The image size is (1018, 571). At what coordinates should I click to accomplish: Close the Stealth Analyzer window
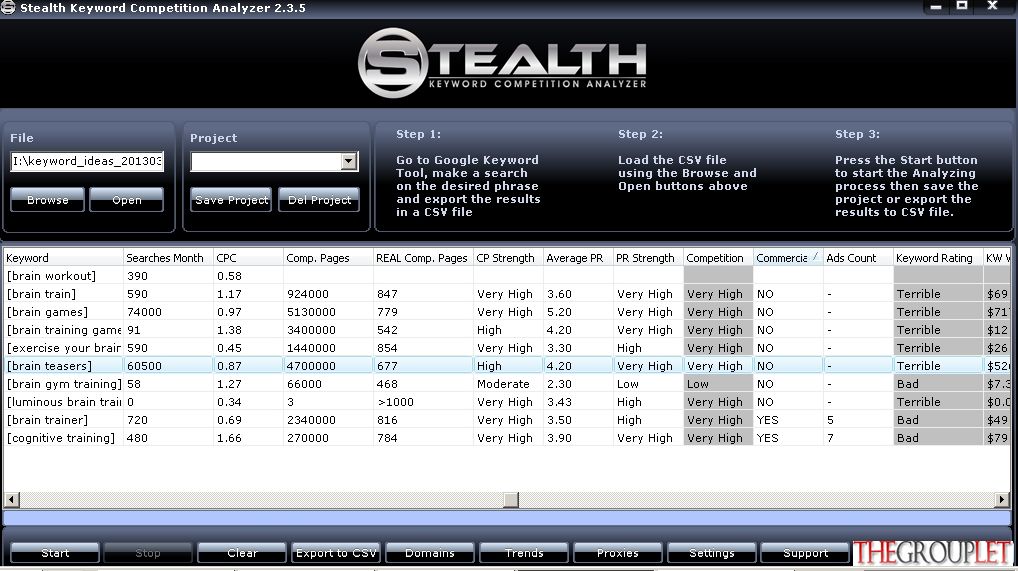(x=992, y=6)
